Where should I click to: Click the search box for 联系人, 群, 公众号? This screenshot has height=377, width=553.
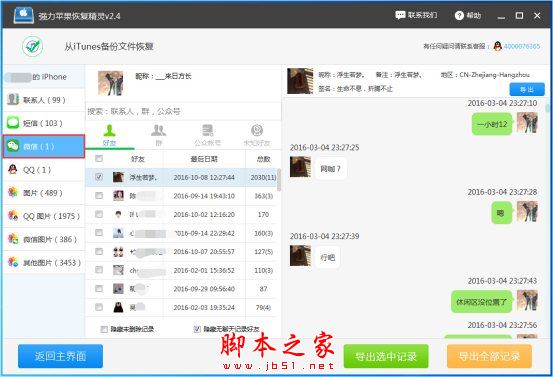pos(183,111)
